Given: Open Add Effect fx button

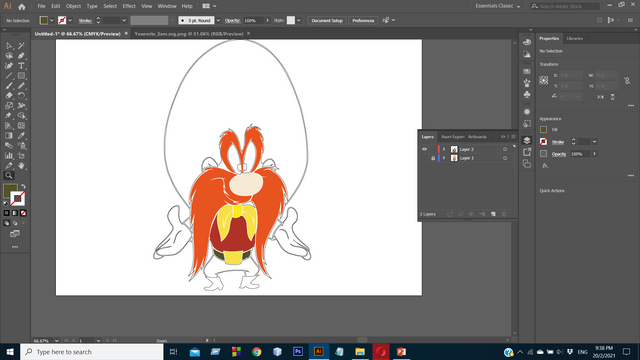Looking at the screenshot, I should (545, 165).
